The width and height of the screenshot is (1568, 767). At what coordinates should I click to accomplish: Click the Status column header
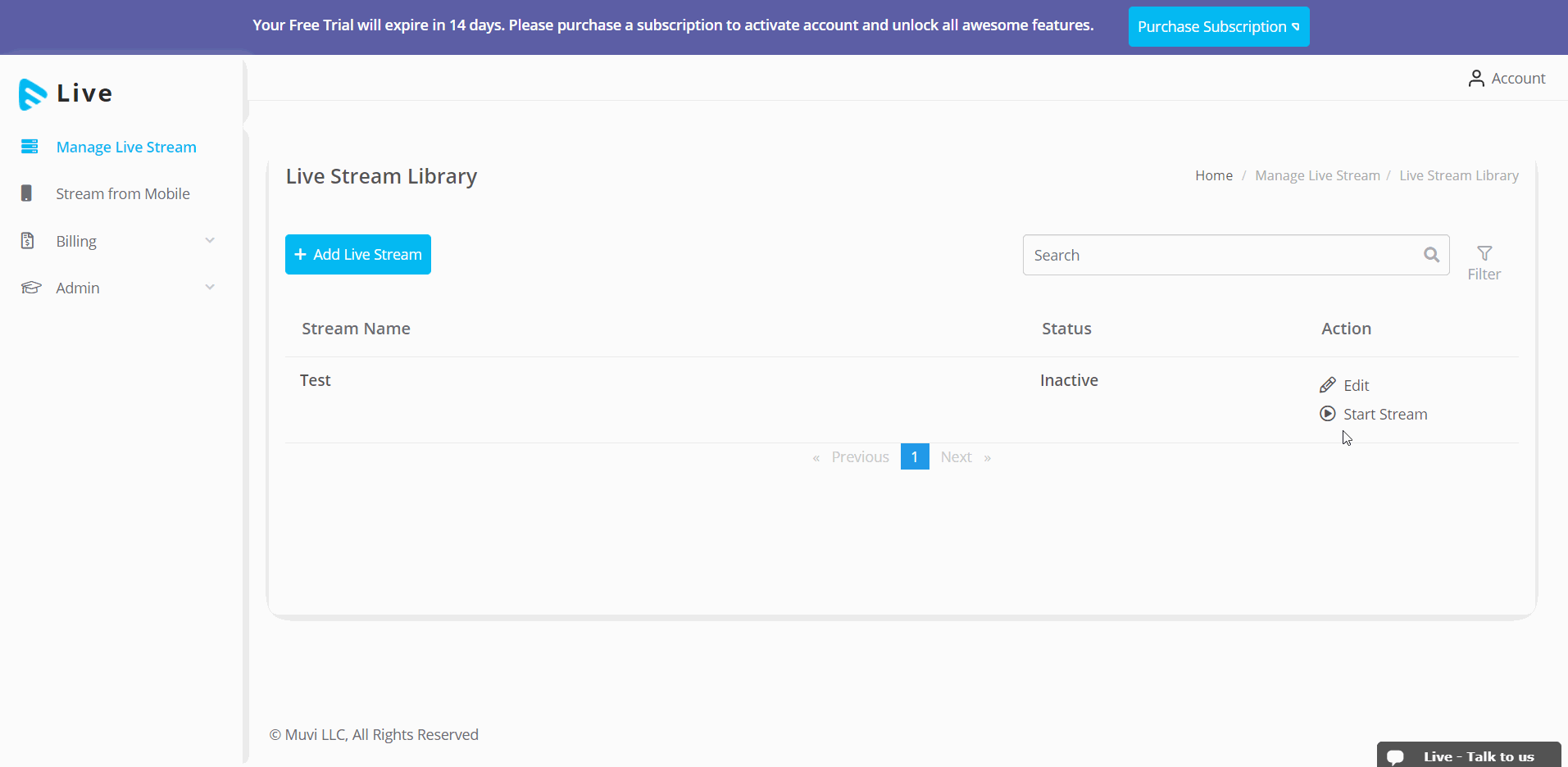[x=1066, y=329]
